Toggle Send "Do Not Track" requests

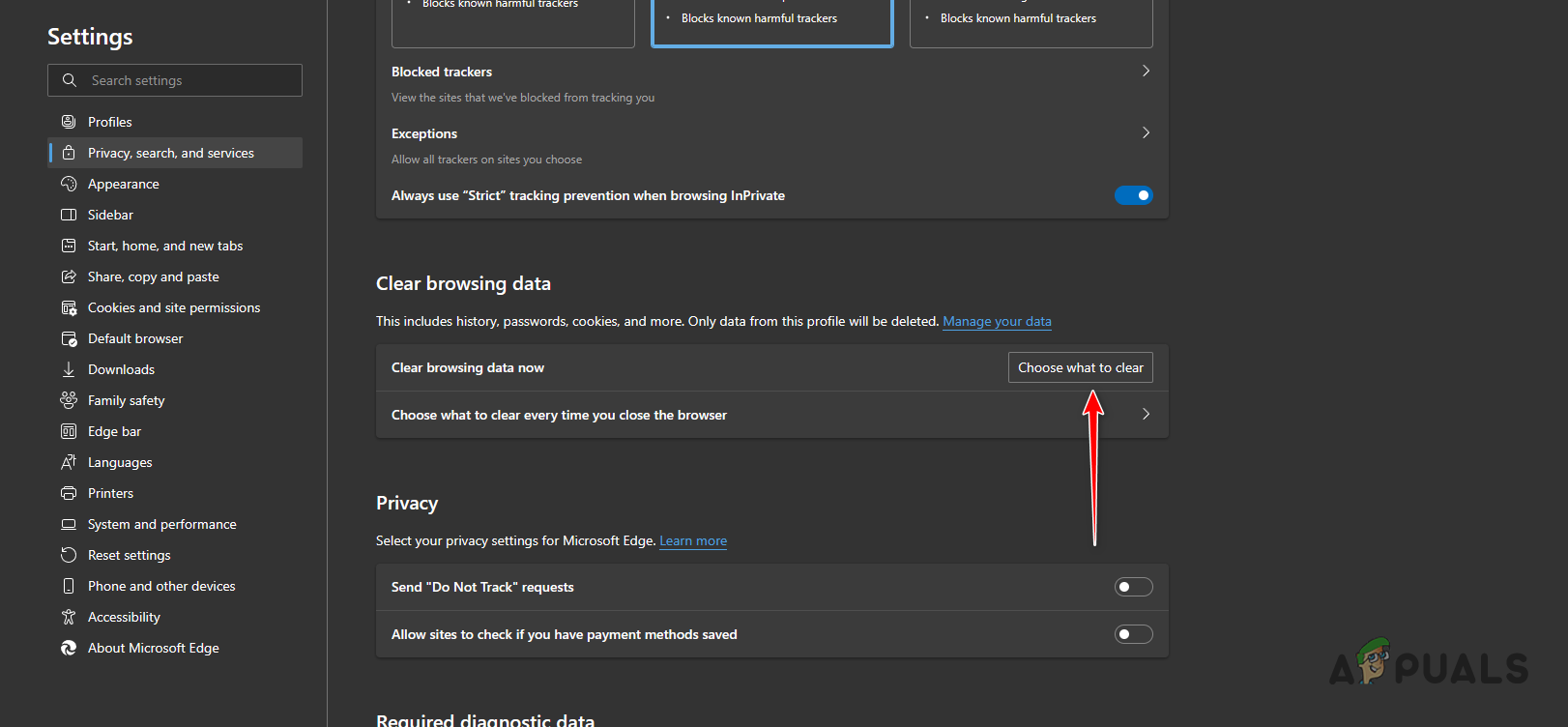1133,587
